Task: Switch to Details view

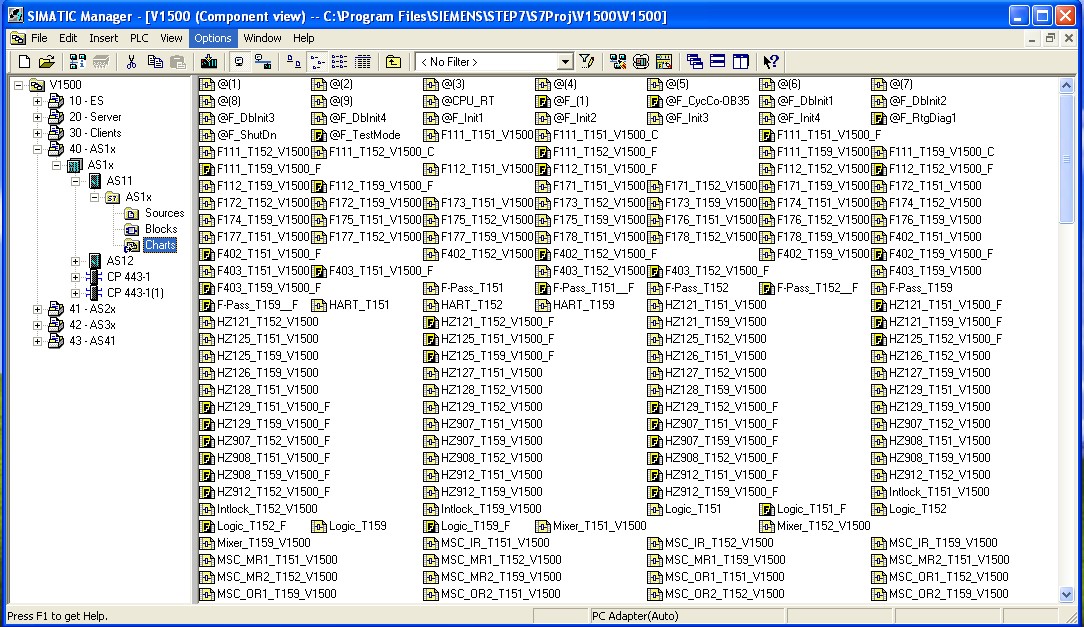Action: coord(363,62)
